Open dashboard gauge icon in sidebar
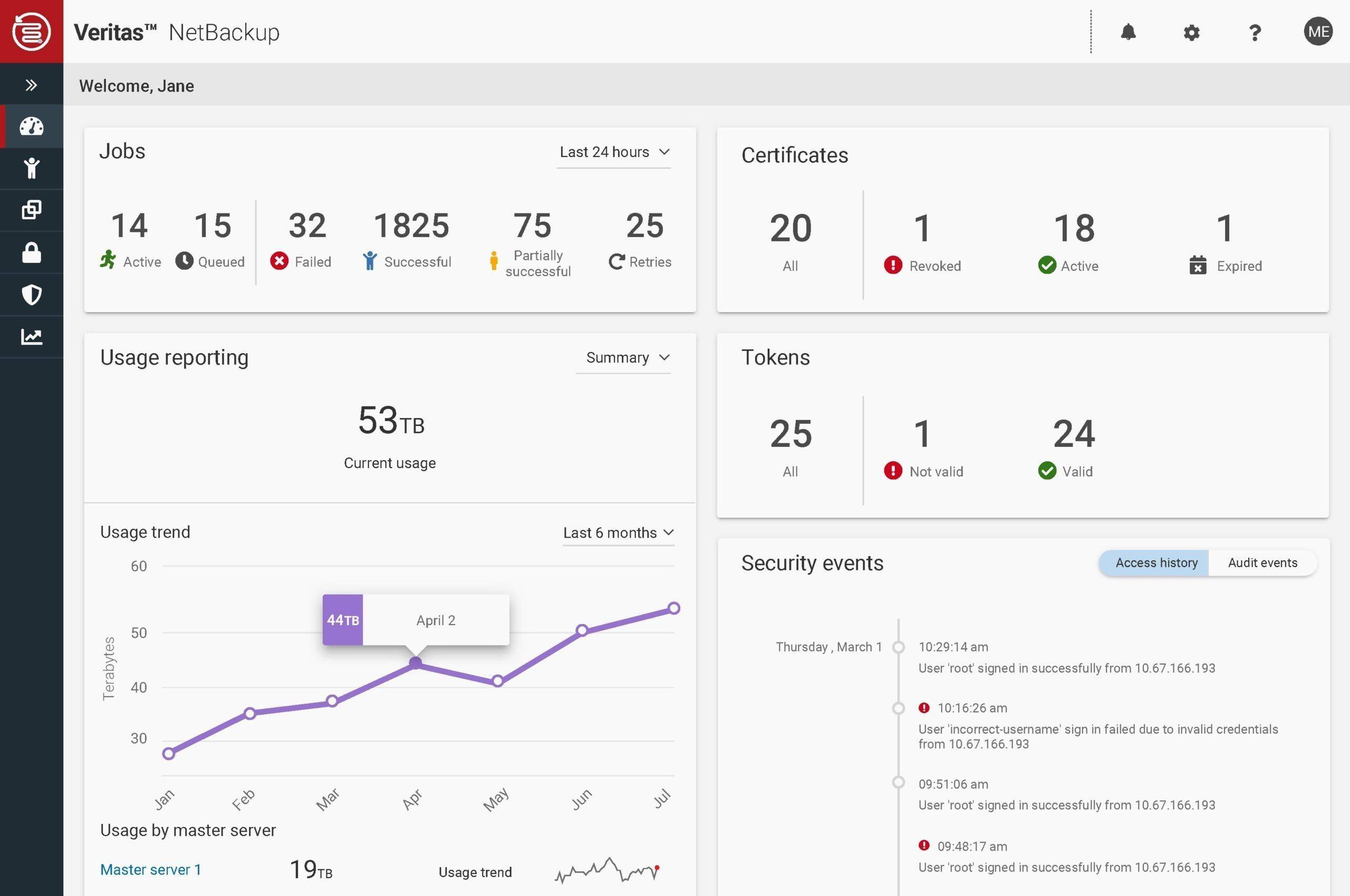The width and height of the screenshot is (1350, 896). point(32,126)
